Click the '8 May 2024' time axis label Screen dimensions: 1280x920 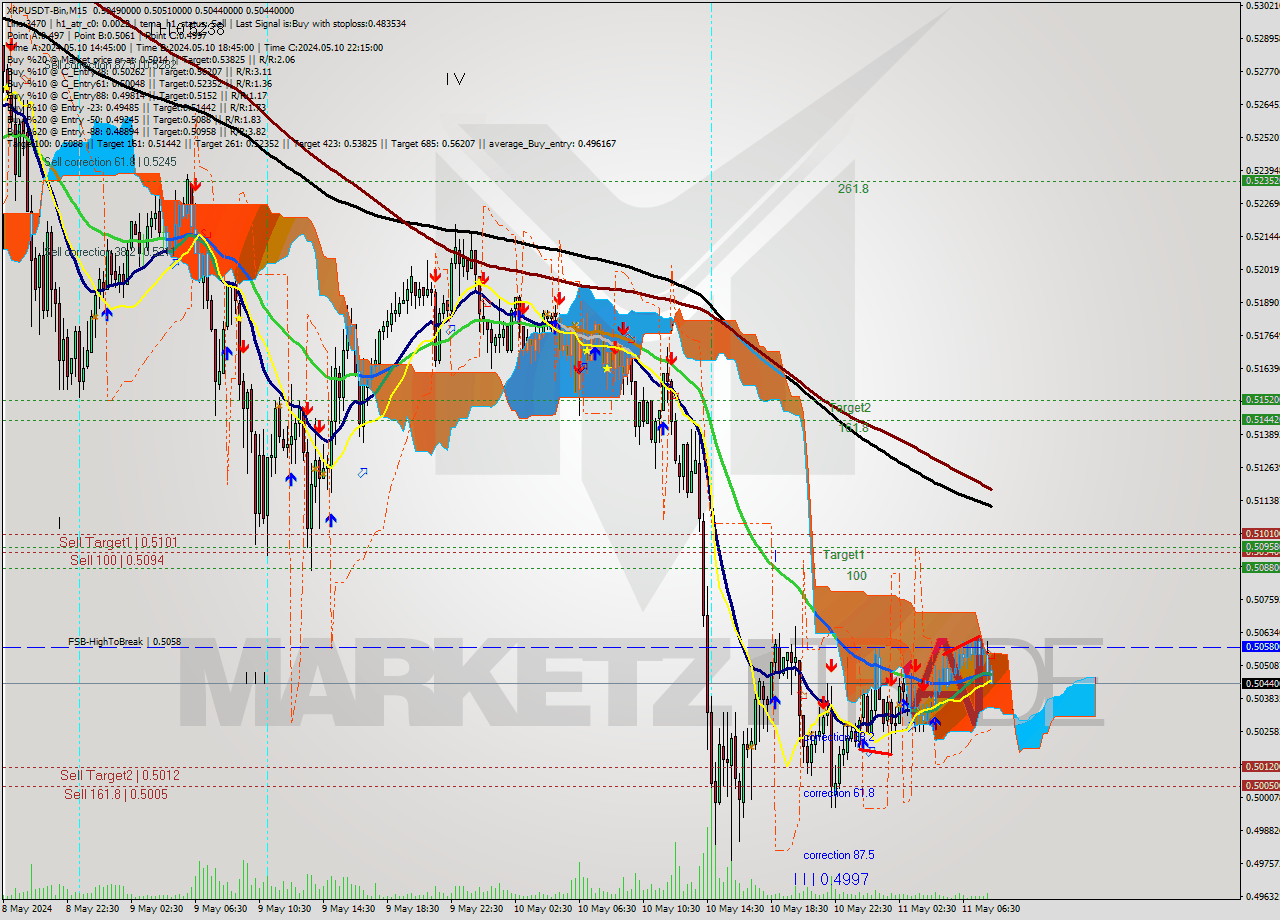29,909
